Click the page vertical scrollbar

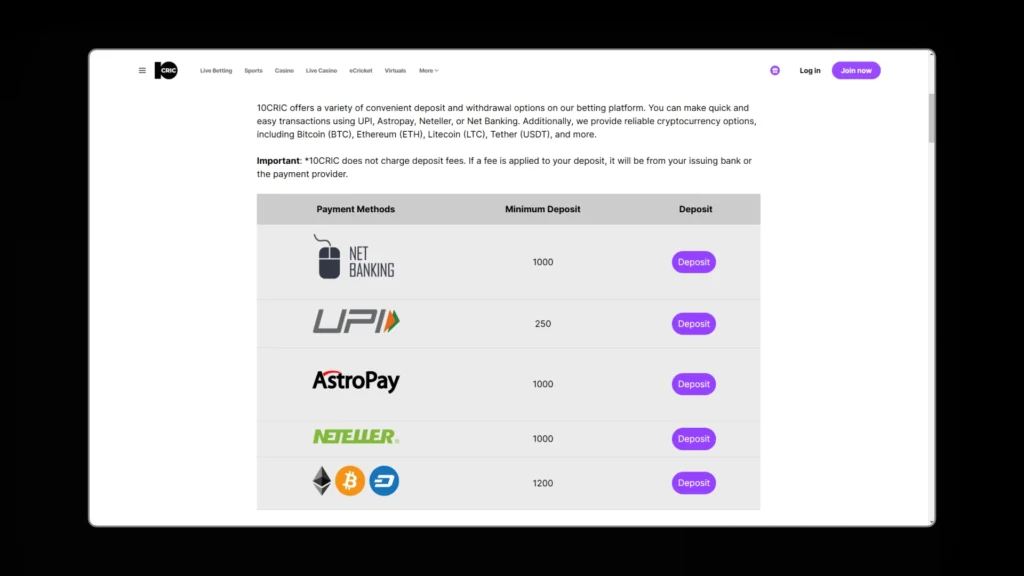(932, 118)
